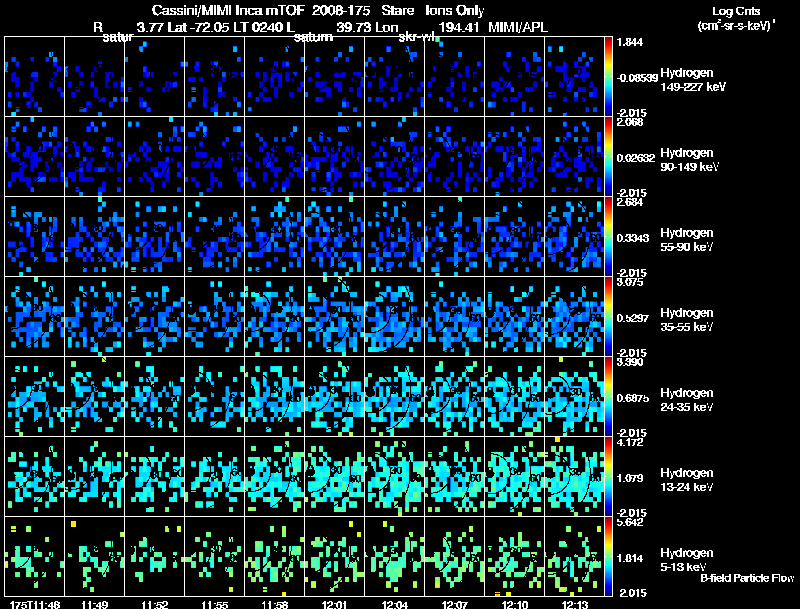
Task: Click the "Hydrogen 35-55 keV" label
Action: (x=687, y=320)
